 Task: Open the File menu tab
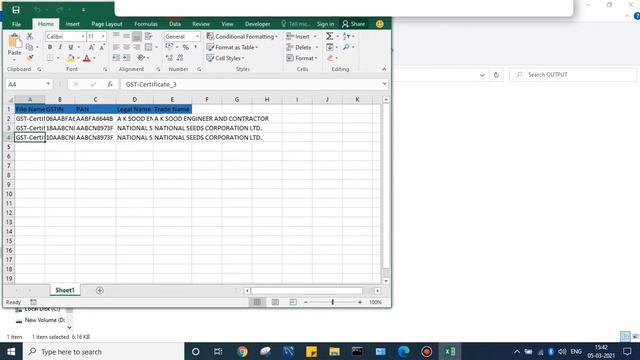(17, 24)
